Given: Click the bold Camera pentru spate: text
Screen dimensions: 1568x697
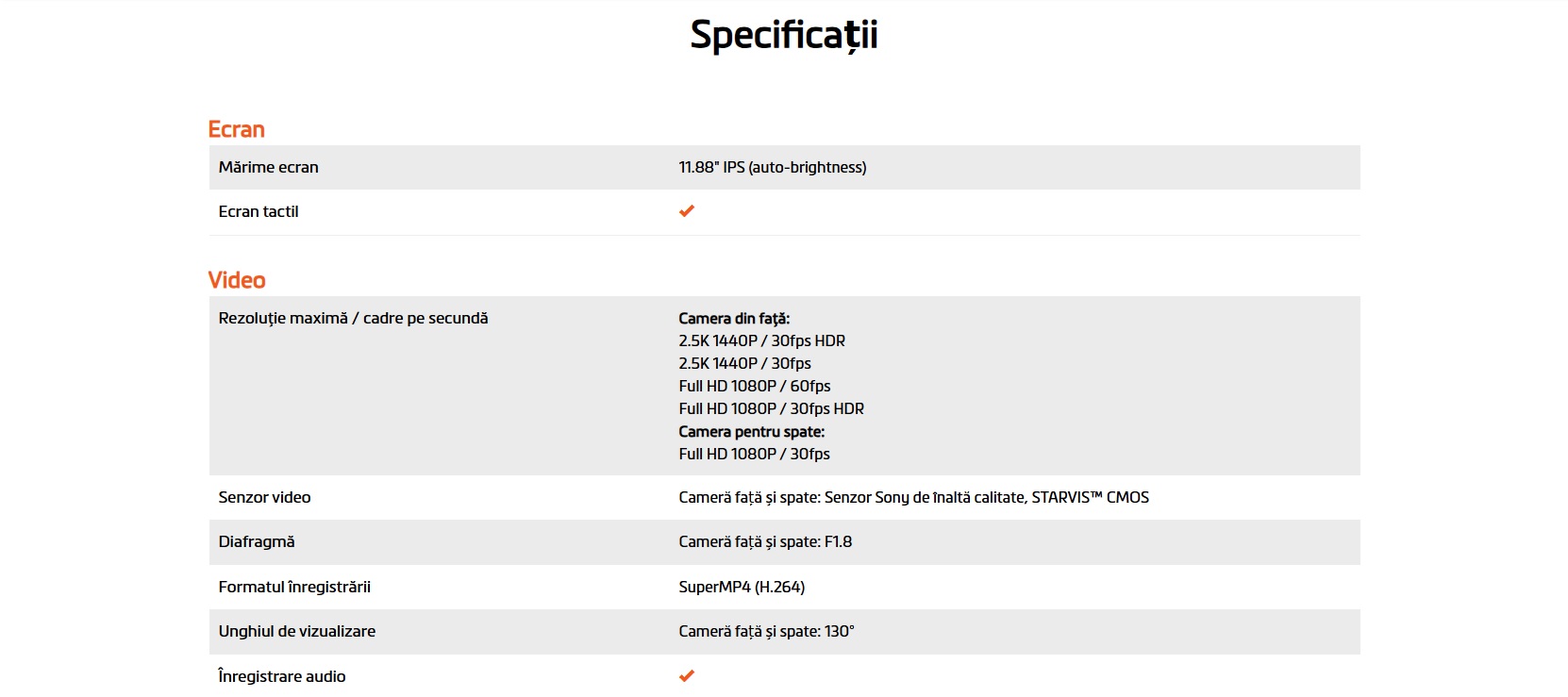Looking at the screenshot, I should pyautogui.click(x=751, y=432).
